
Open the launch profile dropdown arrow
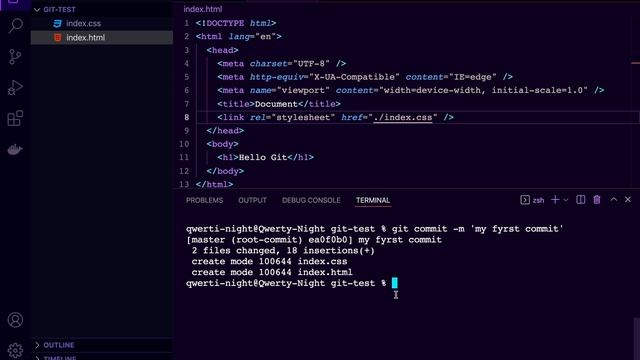coord(566,200)
